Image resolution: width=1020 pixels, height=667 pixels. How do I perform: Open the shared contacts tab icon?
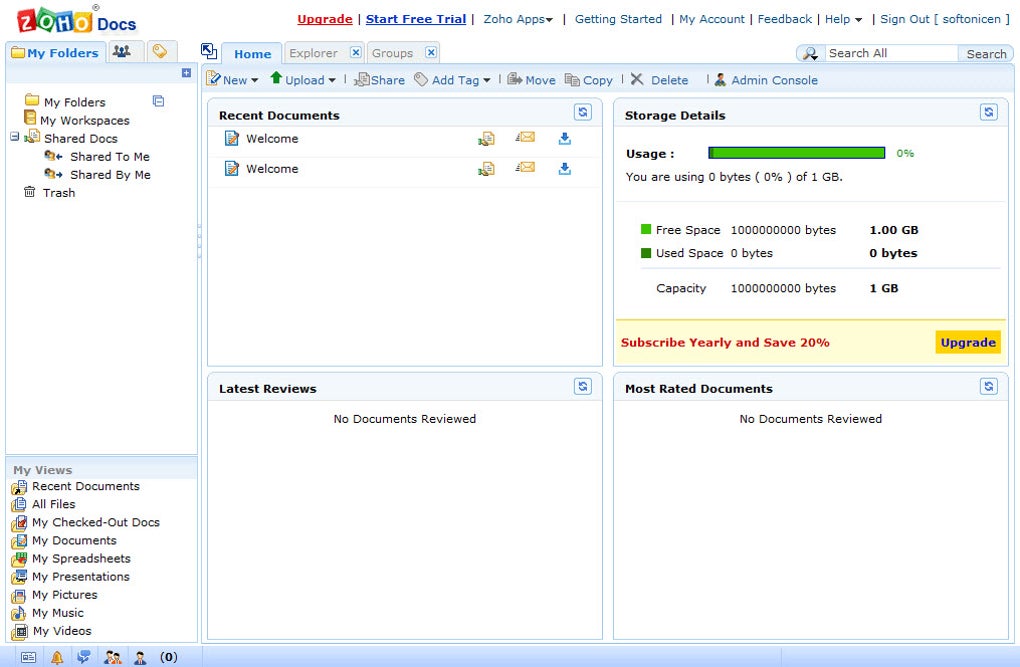click(122, 51)
